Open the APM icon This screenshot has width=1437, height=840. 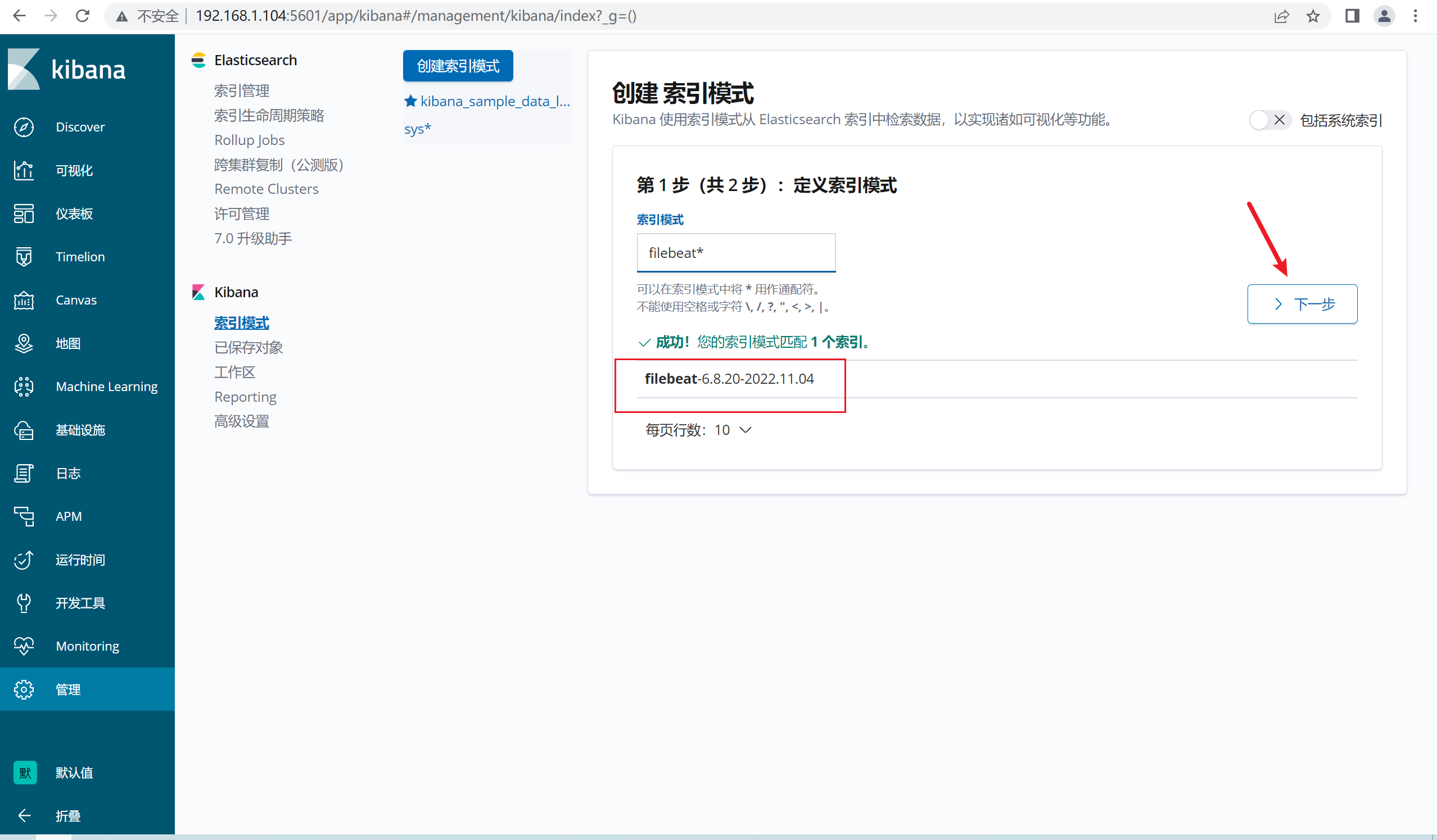pyautogui.click(x=24, y=516)
